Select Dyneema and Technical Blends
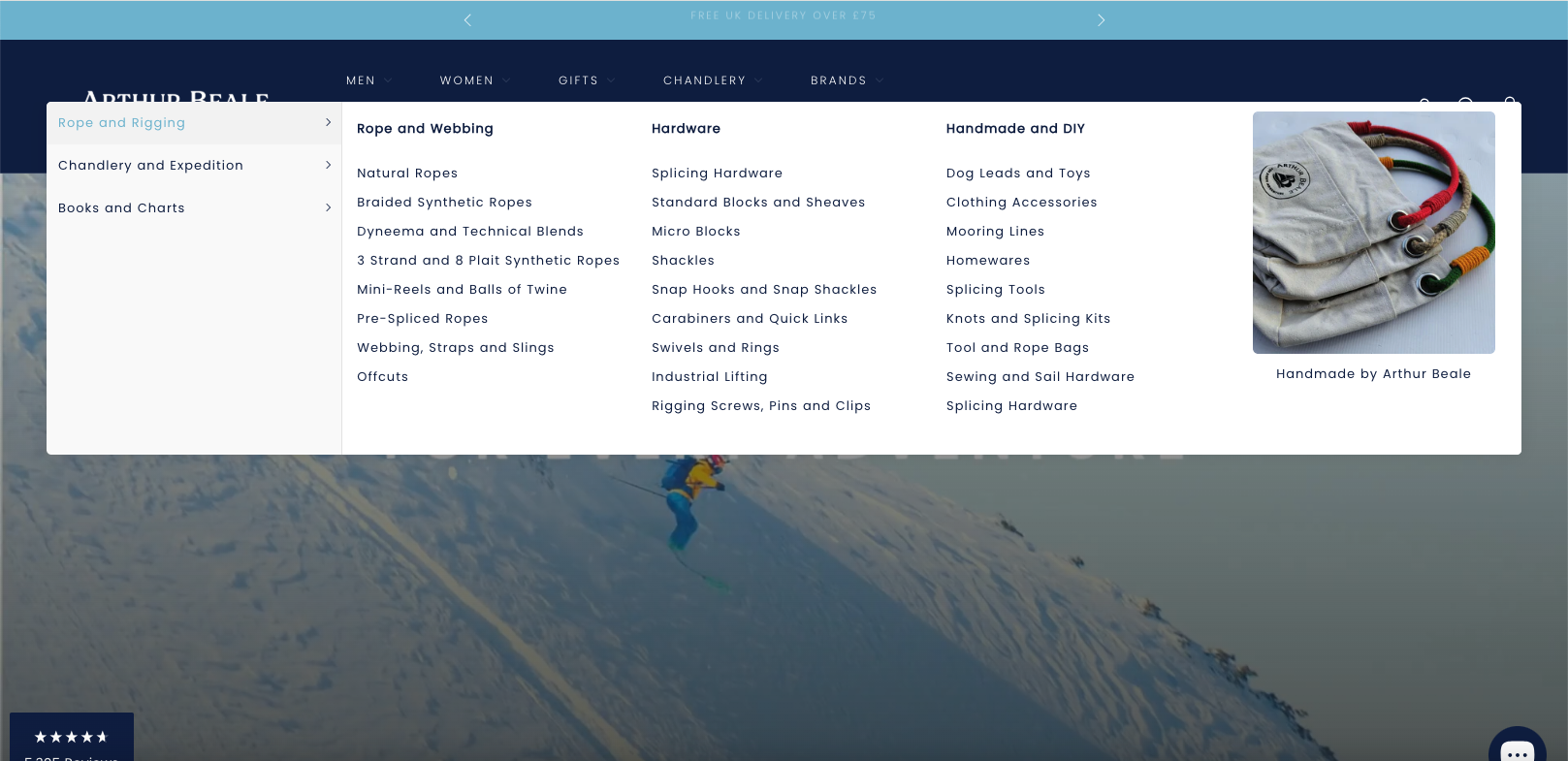The width and height of the screenshot is (1568, 761). point(470,232)
